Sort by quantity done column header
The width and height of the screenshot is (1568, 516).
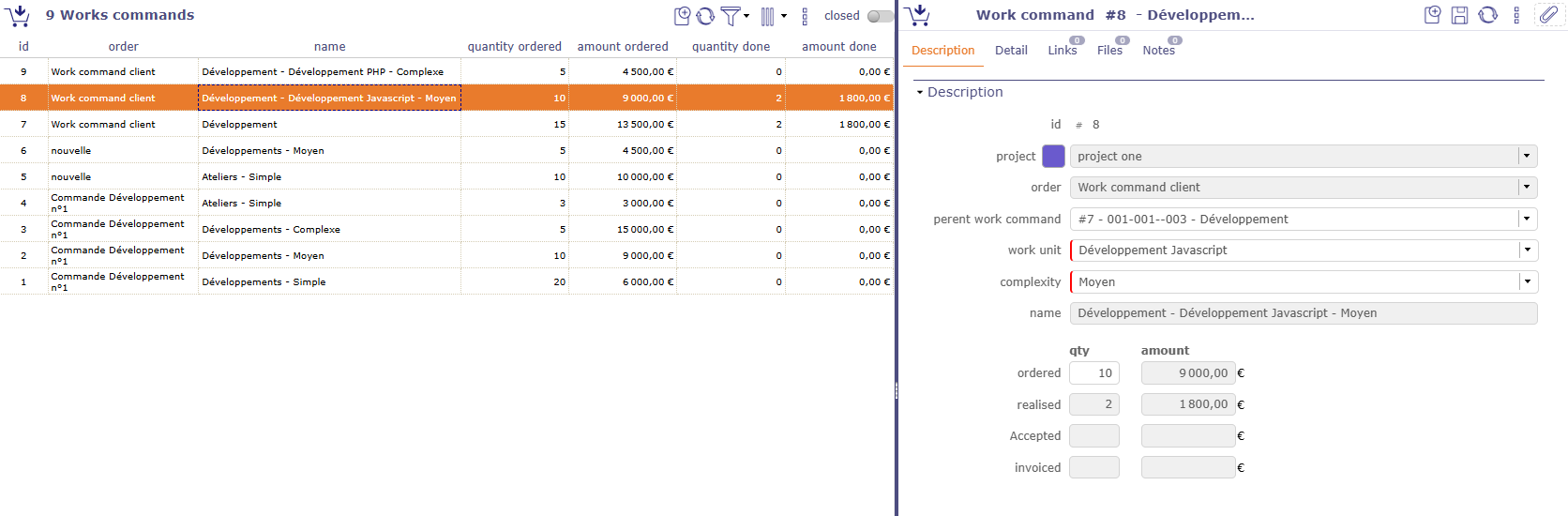point(731,46)
